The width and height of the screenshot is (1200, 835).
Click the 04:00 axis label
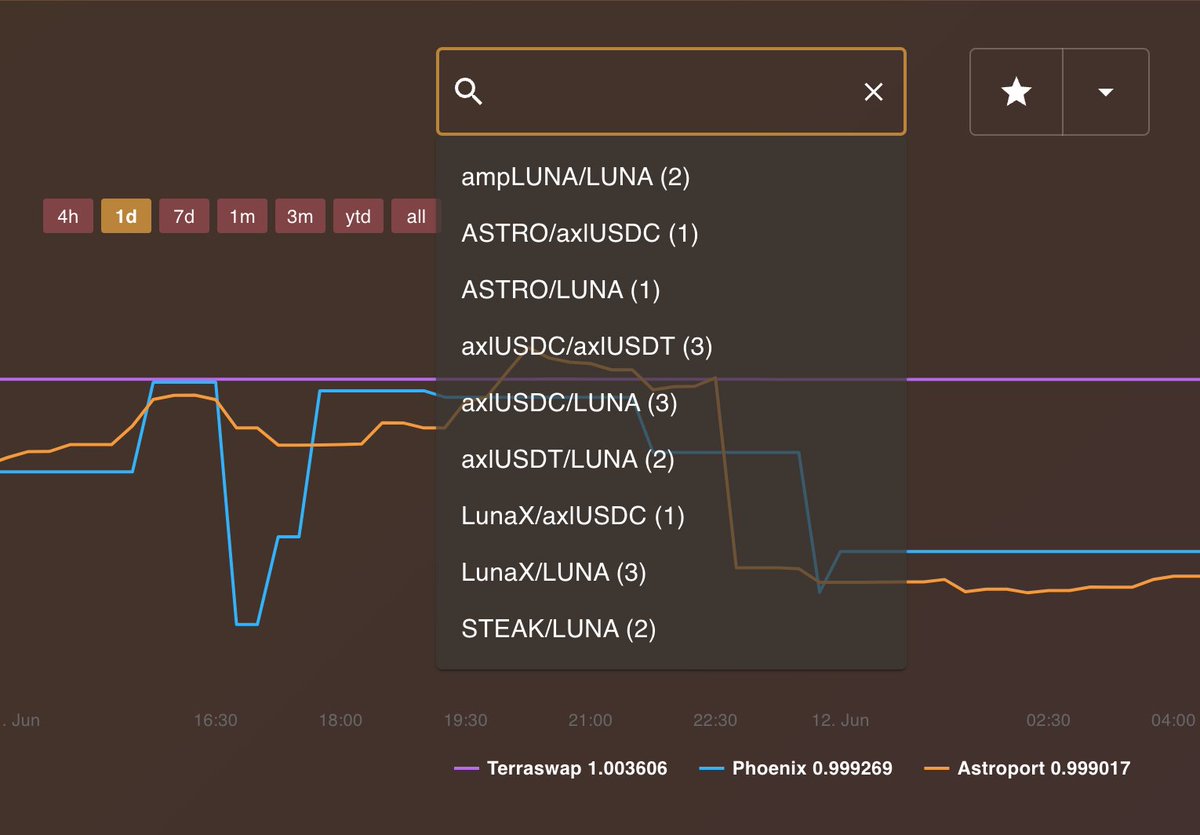tap(1173, 720)
